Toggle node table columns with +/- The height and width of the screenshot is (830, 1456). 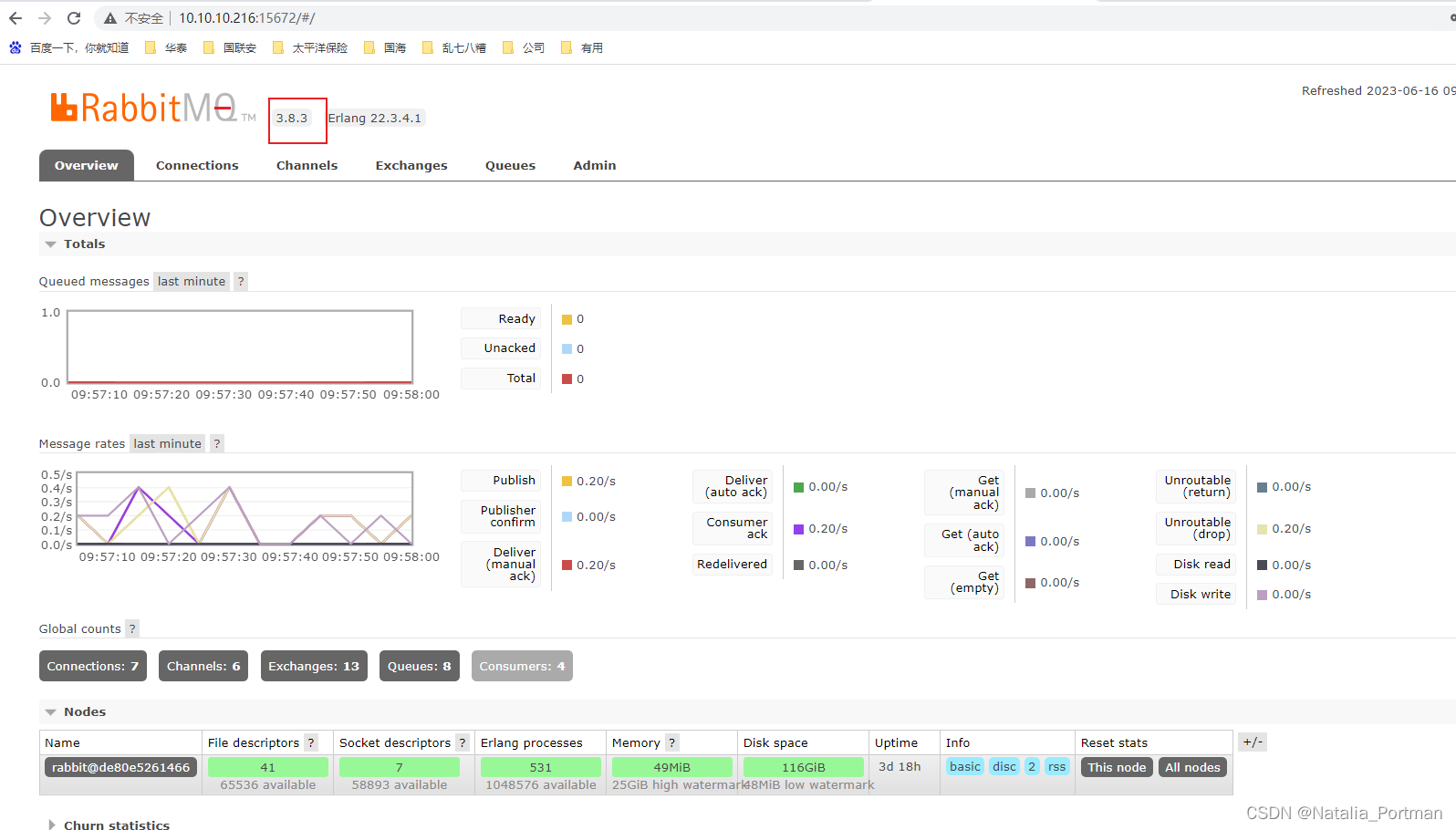click(1253, 742)
